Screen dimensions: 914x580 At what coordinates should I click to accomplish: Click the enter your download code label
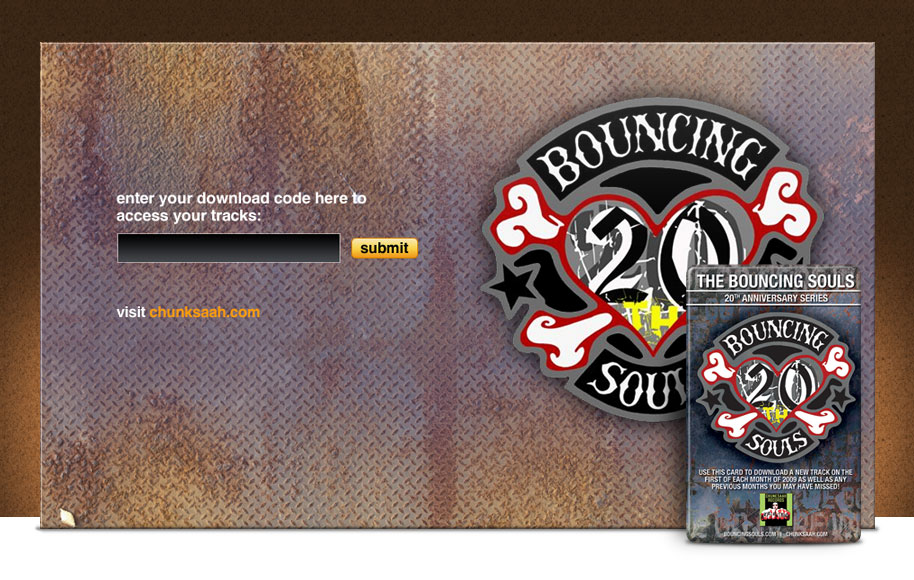click(241, 207)
